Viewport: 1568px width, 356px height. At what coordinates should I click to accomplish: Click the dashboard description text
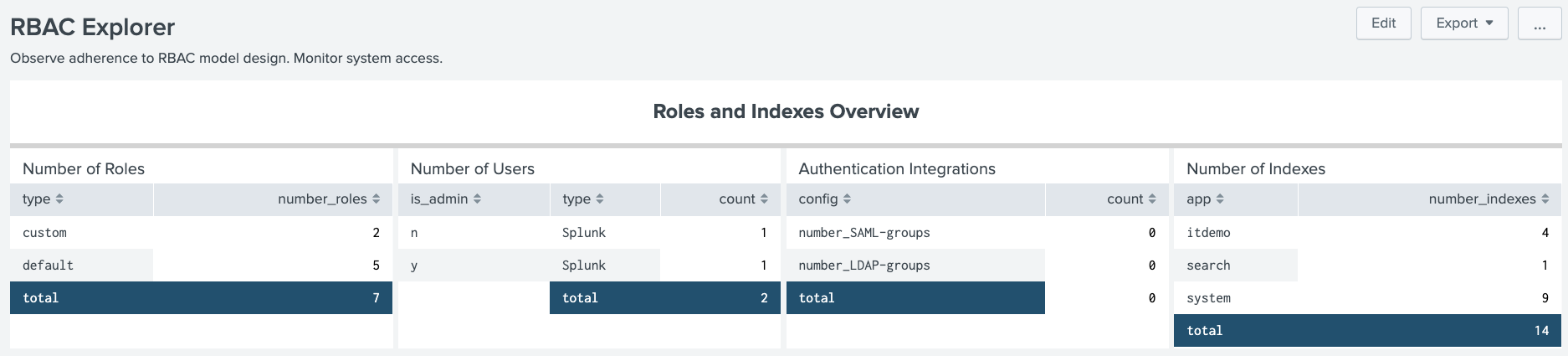point(227,59)
